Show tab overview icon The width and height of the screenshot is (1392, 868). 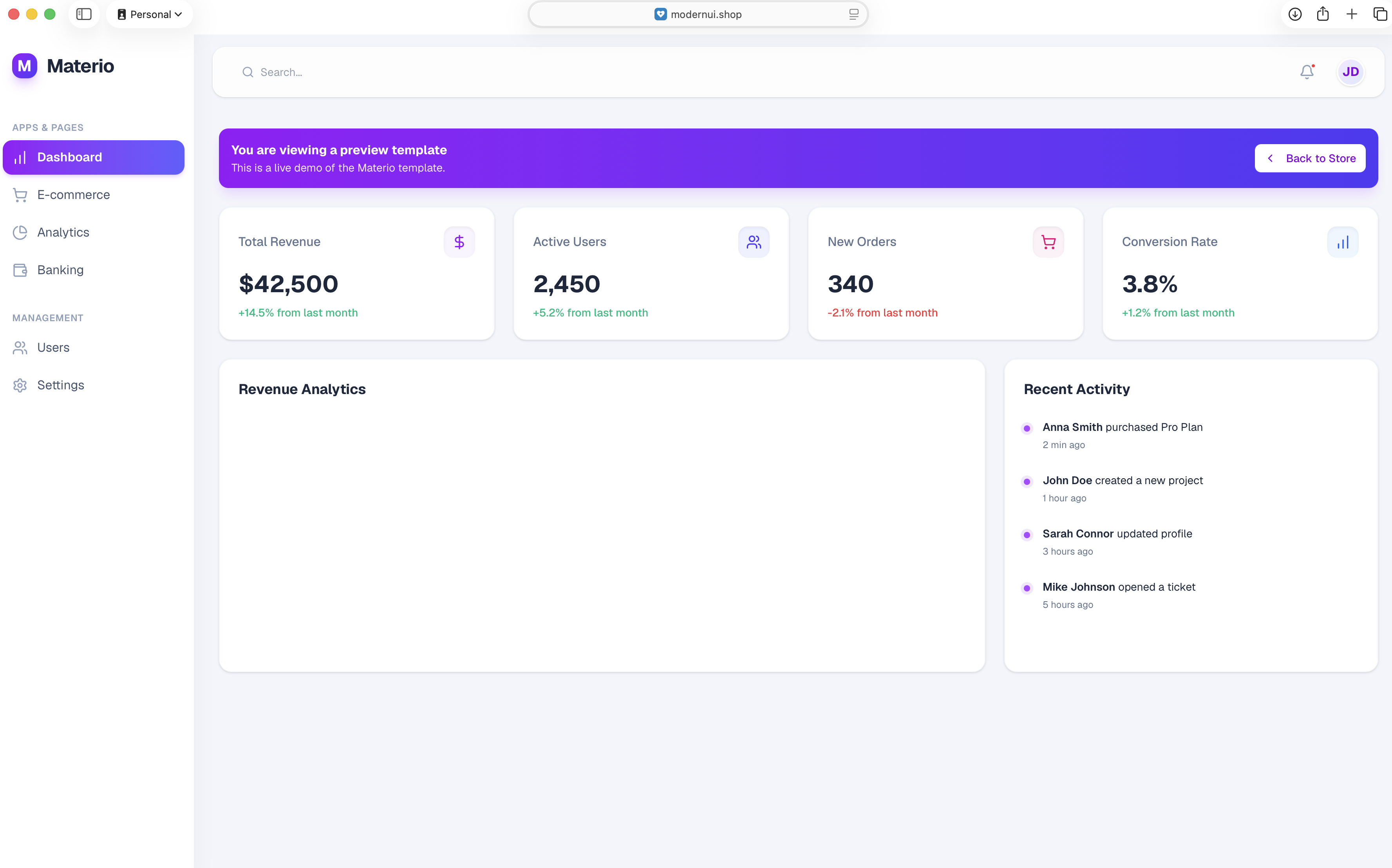click(1380, 14)
